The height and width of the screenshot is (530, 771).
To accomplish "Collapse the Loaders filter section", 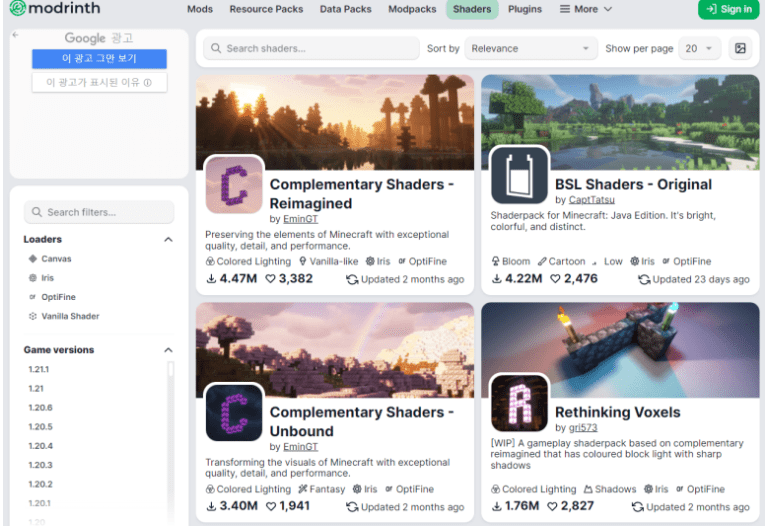I will coord(168,239).
